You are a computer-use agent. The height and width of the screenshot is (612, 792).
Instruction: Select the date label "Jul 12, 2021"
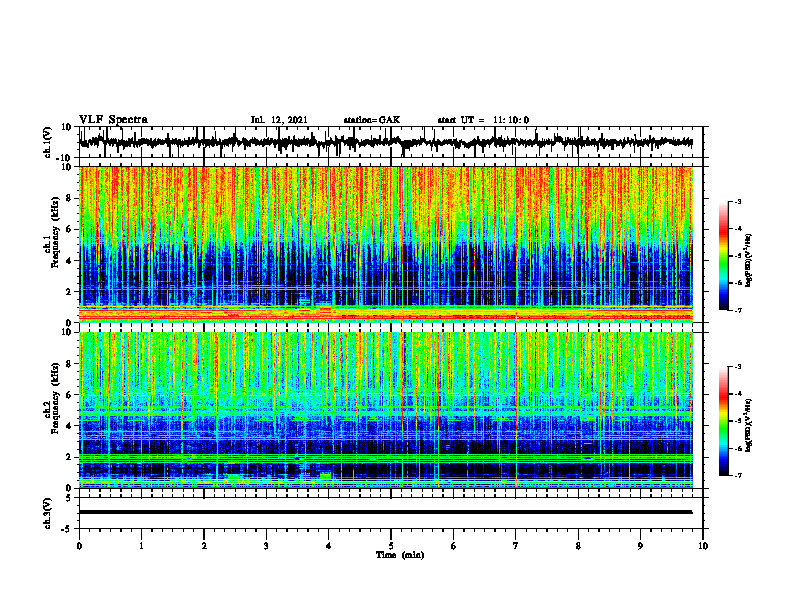click(x=279, y=120)
